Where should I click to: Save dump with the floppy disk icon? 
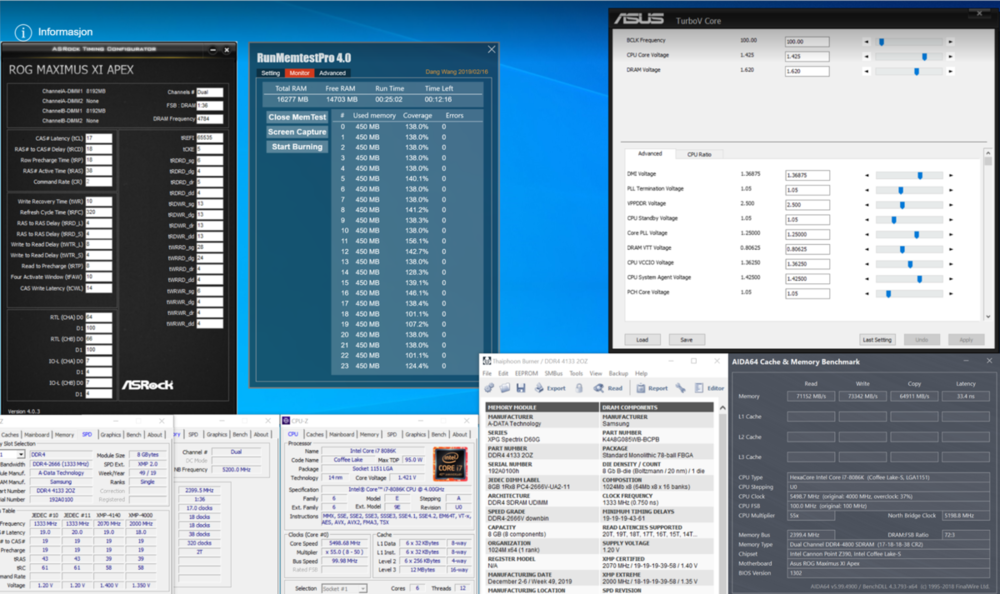[521, 388]
